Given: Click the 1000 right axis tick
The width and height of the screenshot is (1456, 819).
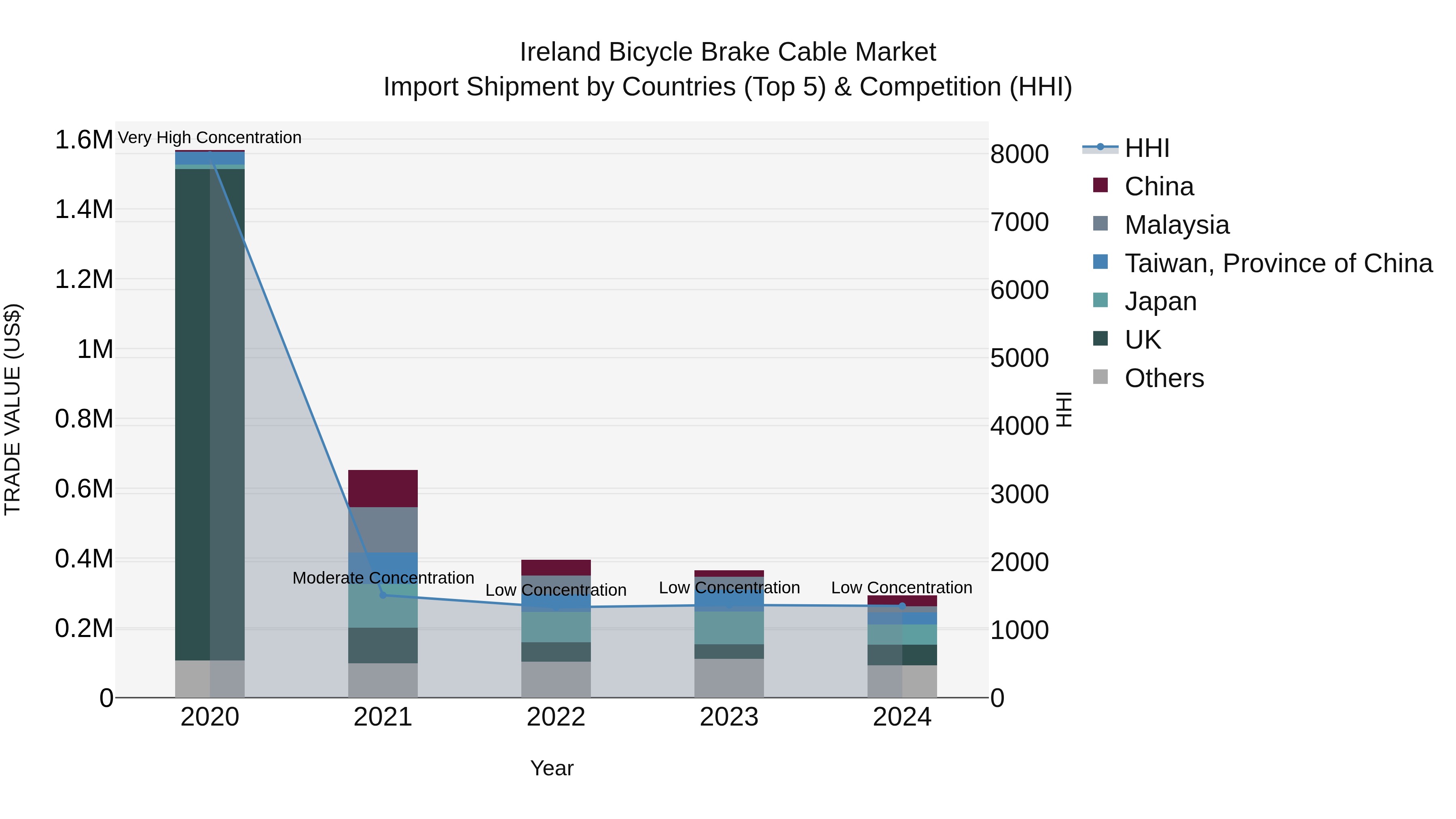Looking at the screenshot, I should click(x=1020, y=630).
